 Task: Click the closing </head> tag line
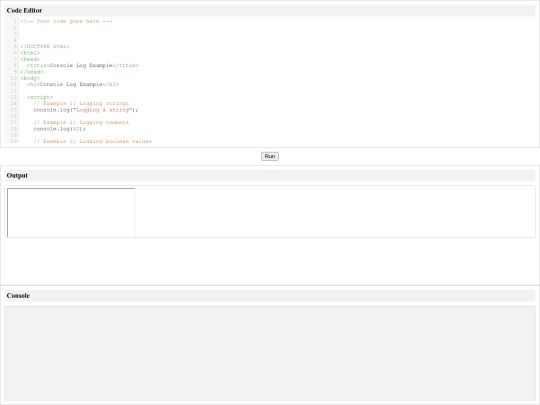tap(32, 72)
